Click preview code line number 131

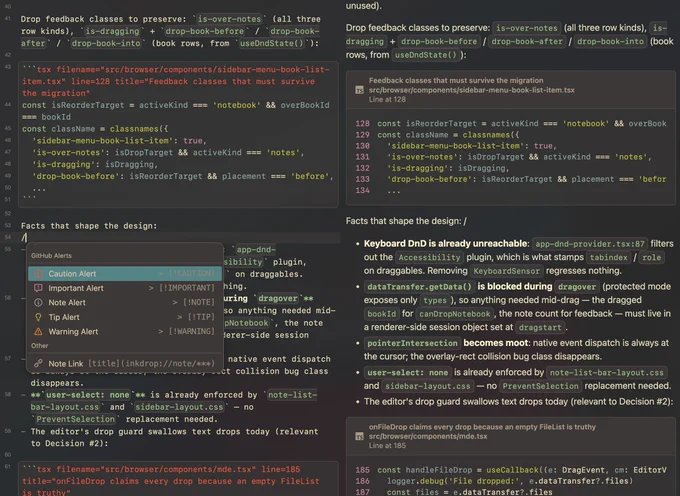[363, 157]
